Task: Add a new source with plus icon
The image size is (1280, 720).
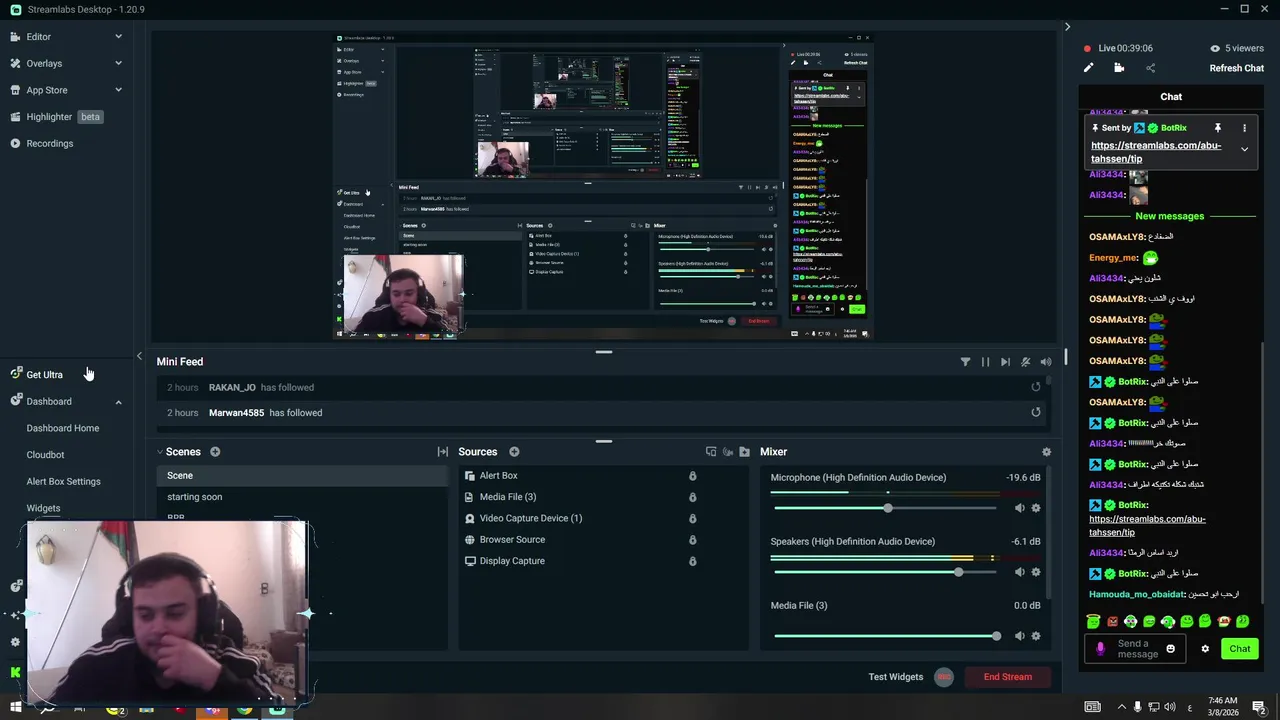Action: [514, 452]
